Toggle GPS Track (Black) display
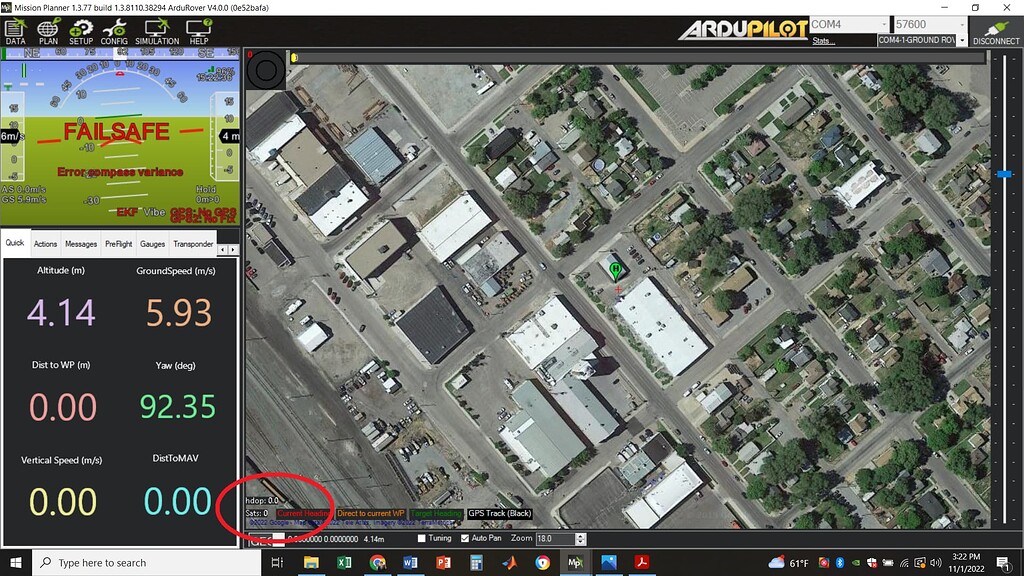 [x=499, y=513]
